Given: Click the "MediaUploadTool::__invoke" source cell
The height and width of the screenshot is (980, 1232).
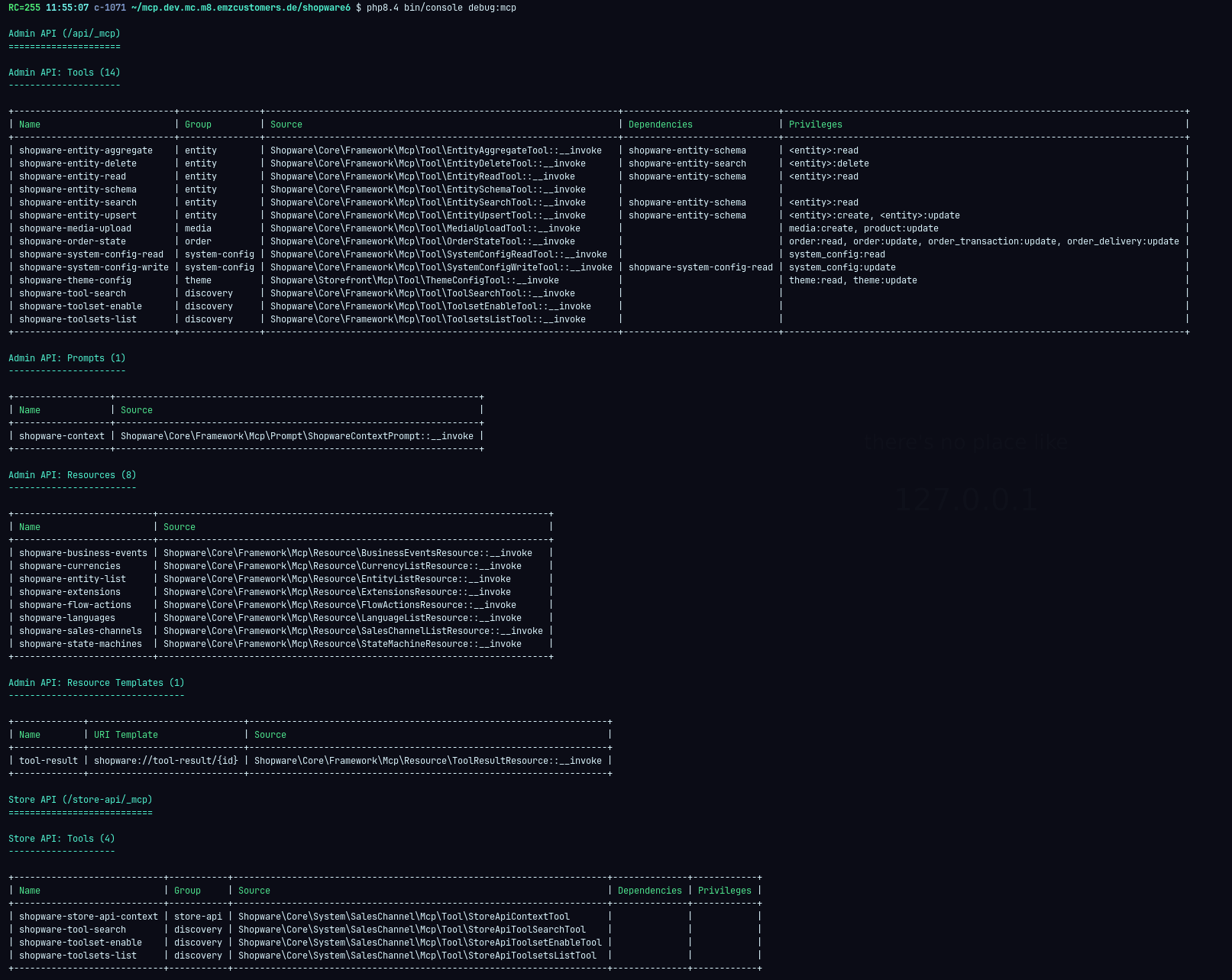Looking at the screenshot, I should click(x=425, y=228).
